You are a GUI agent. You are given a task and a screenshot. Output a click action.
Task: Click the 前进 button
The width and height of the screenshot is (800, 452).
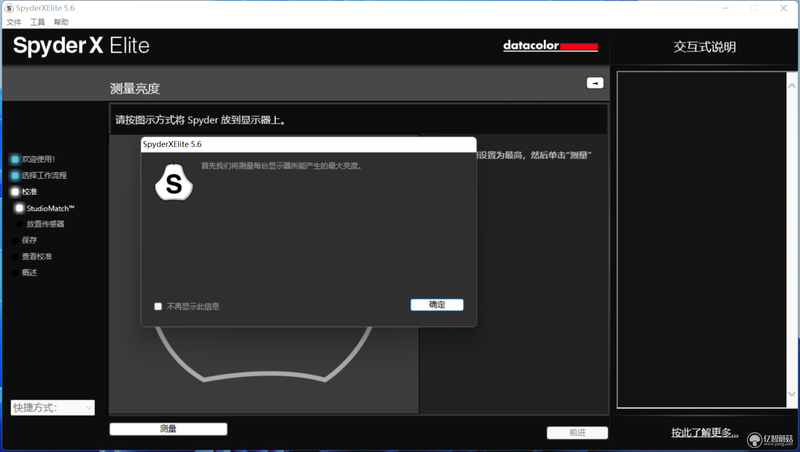pos(577,433)
